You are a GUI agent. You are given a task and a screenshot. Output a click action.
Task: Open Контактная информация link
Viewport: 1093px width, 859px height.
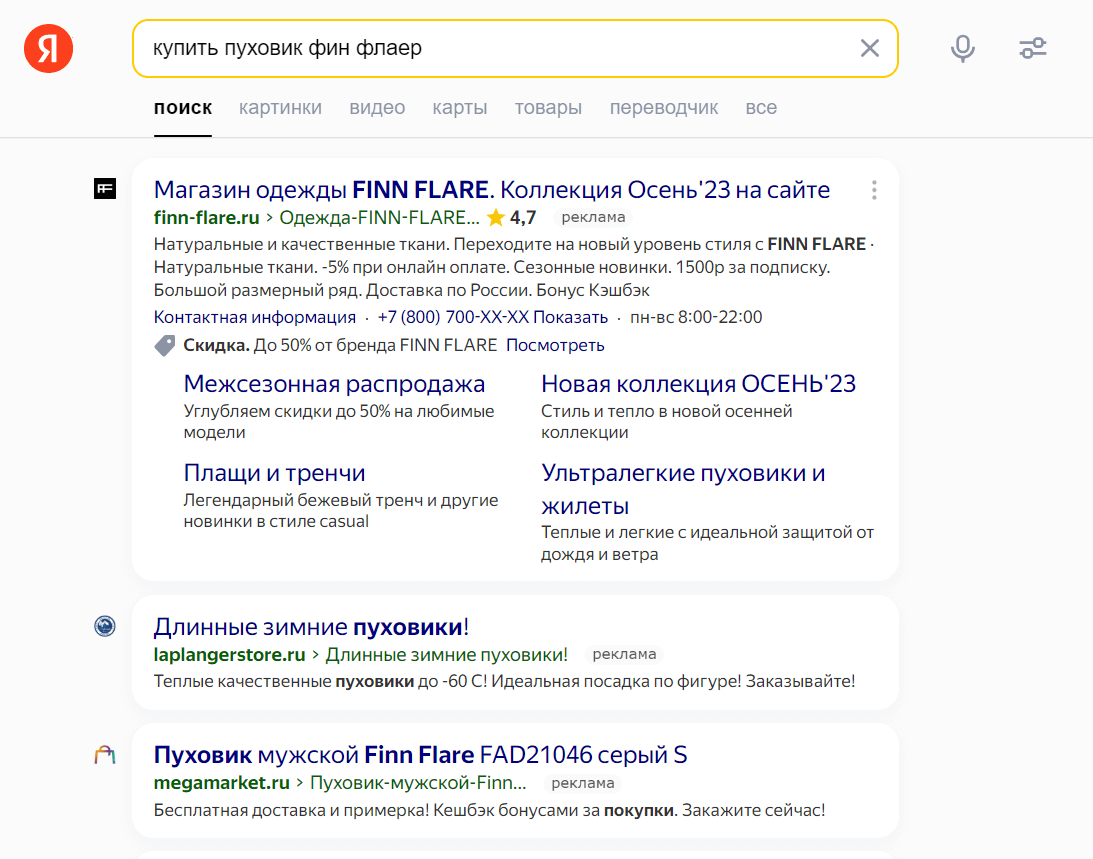pyautogui.click(x=255, y=317)
